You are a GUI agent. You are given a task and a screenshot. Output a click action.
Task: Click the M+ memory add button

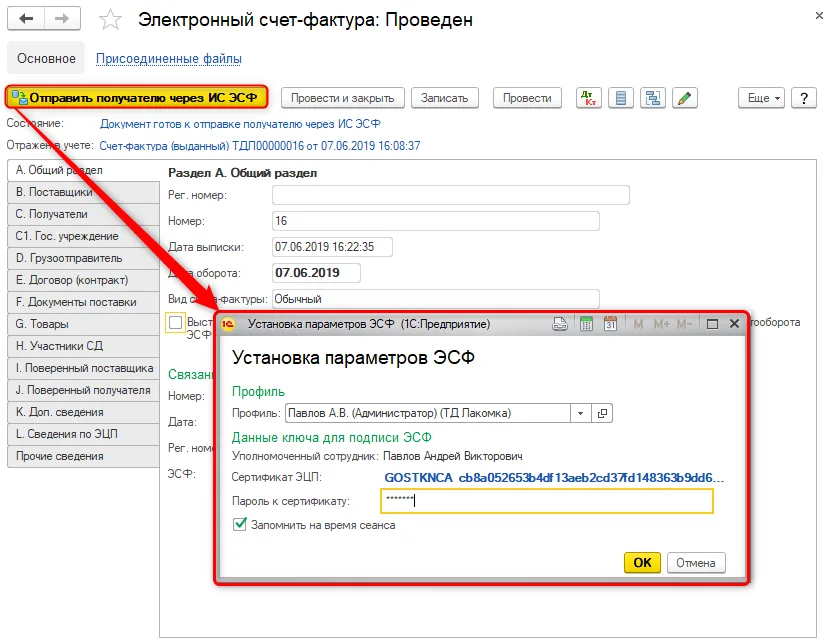tap(662, 324)
